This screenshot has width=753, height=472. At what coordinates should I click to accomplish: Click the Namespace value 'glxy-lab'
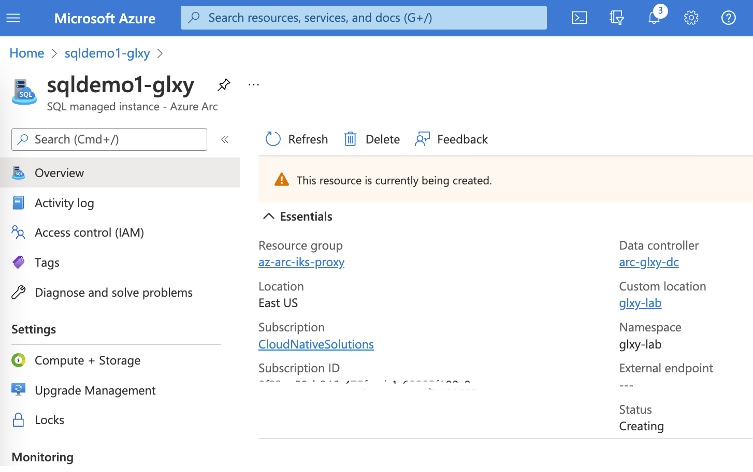(640, 344)
